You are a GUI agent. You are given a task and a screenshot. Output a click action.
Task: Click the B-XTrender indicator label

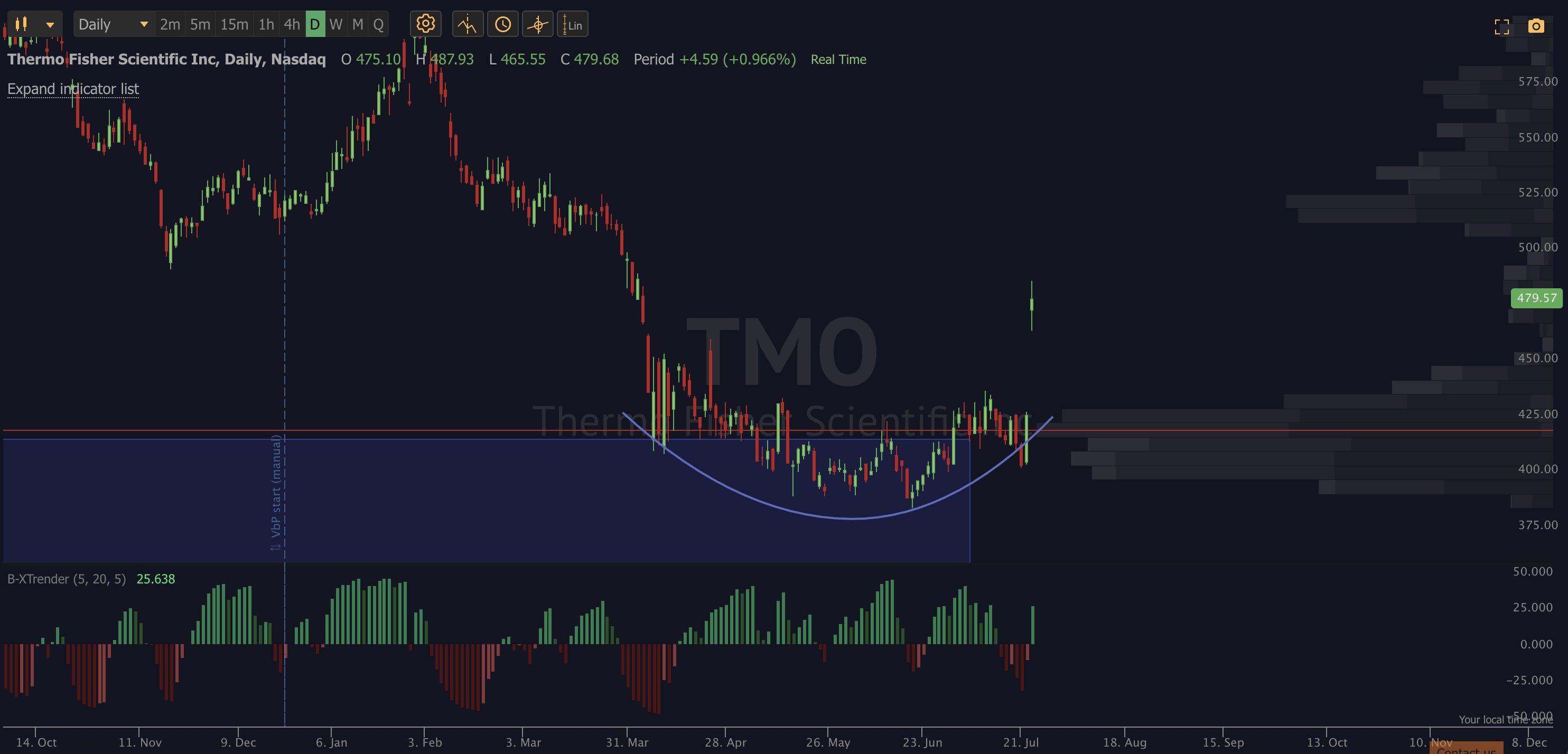coord(67,579)
